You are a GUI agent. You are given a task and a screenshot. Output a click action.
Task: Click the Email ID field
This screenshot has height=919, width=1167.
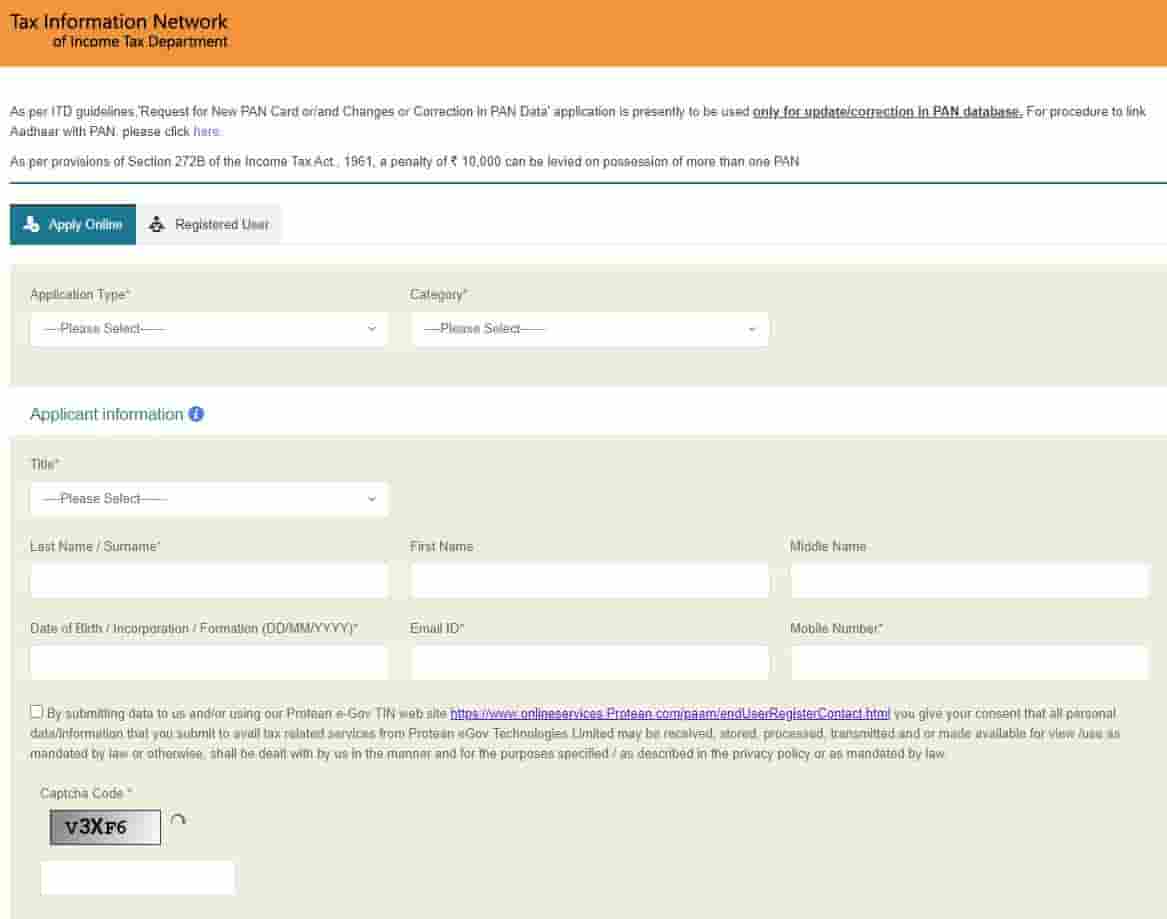(x=589, y=663)
